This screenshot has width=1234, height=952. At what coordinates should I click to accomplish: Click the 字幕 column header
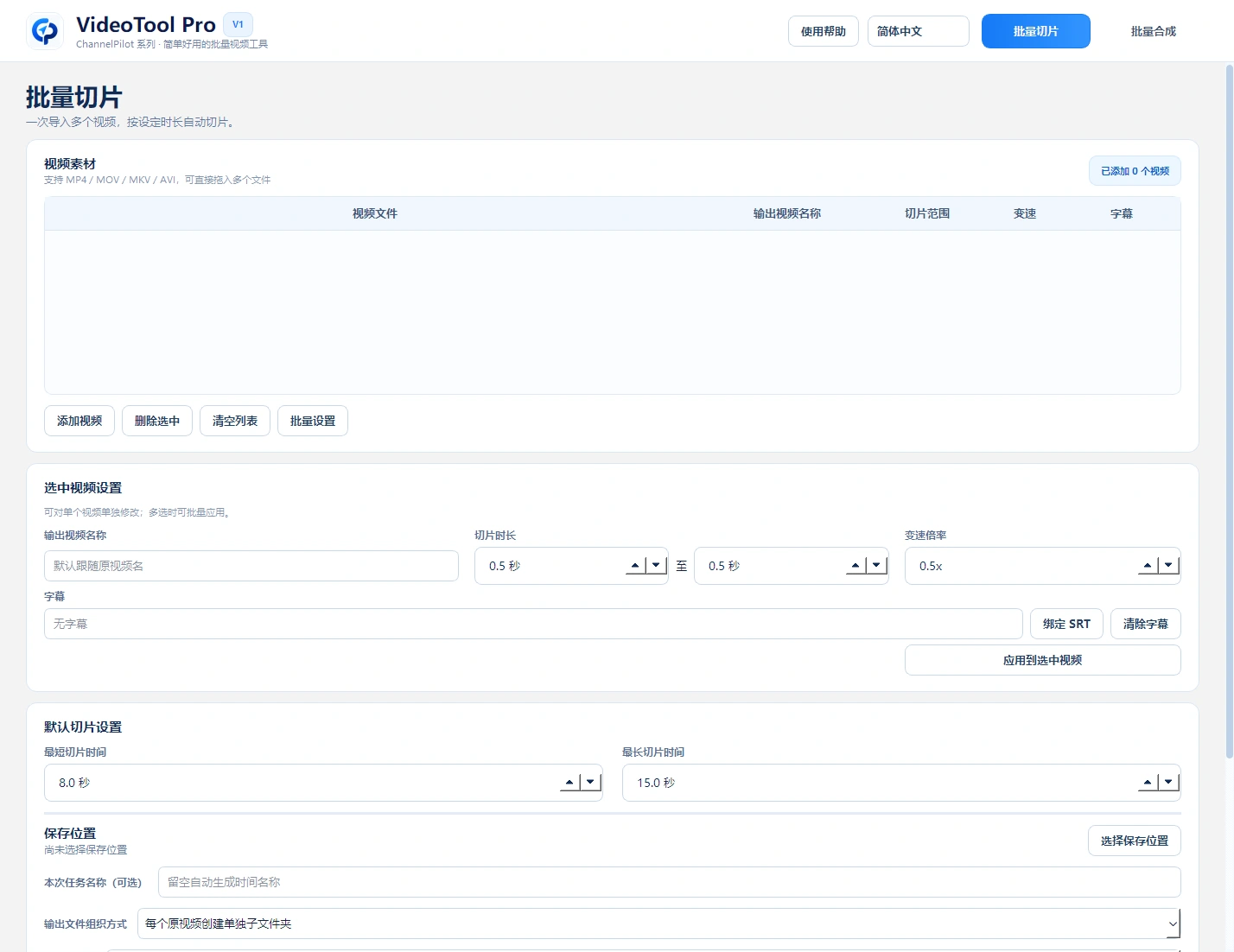pyautogui.click(x=1121, y=213)
